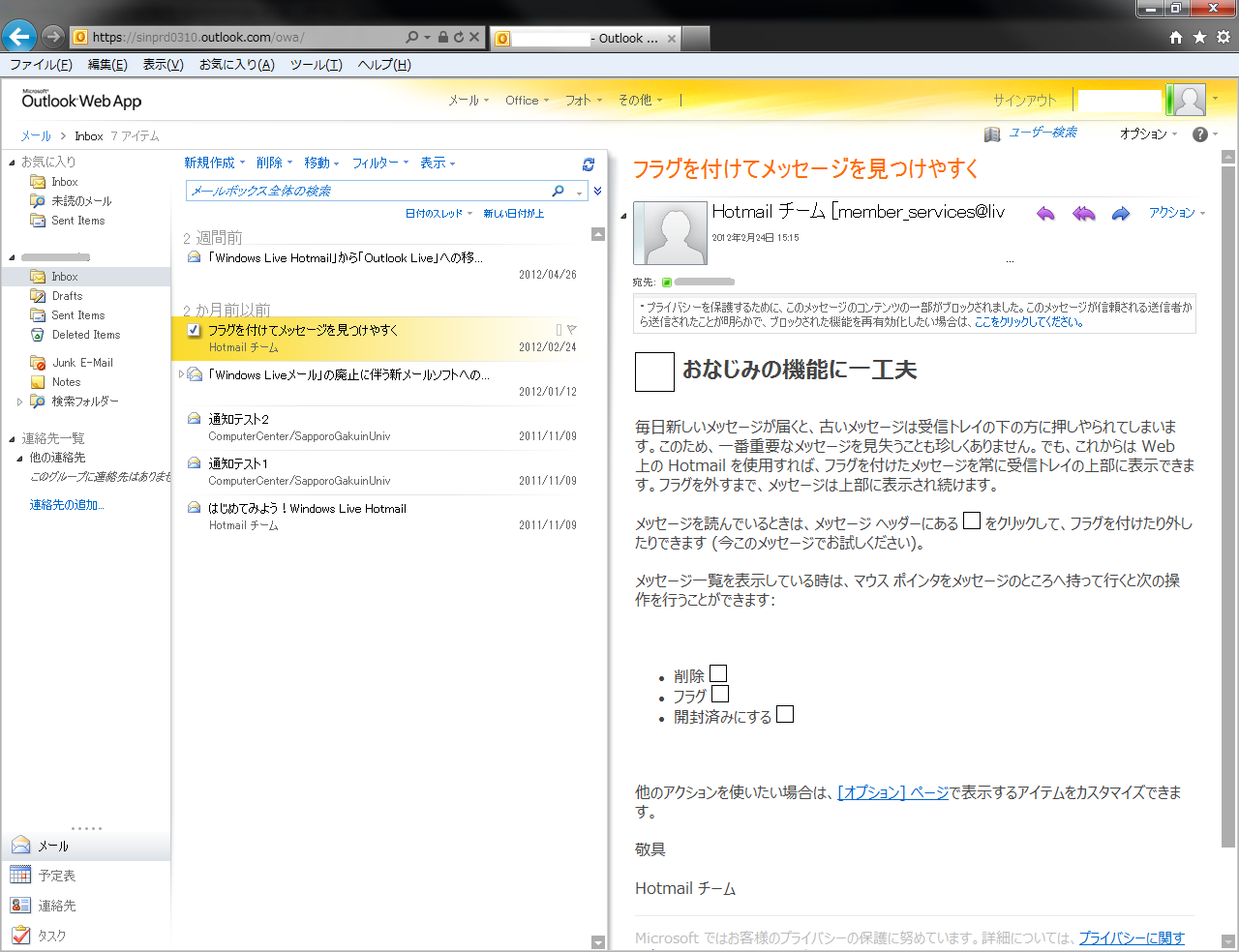Image resolution: width=1239 pixels, height=952 pixels.
Task: Click into the メールボックス全体の検索 field
Action: 368,191
